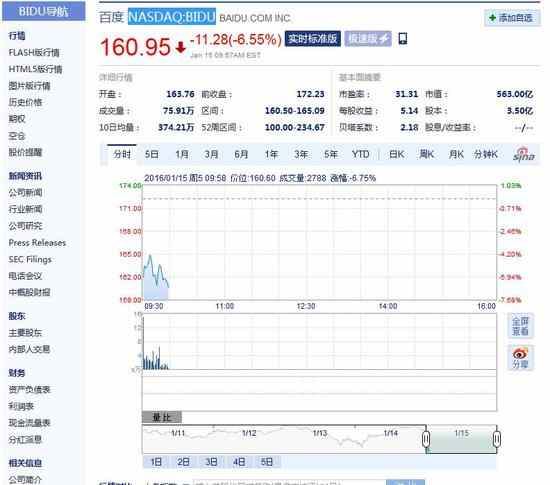Select the YTD chart range tab
The image size is (550, 485).
pyautogui.click(x=360, y=154)
